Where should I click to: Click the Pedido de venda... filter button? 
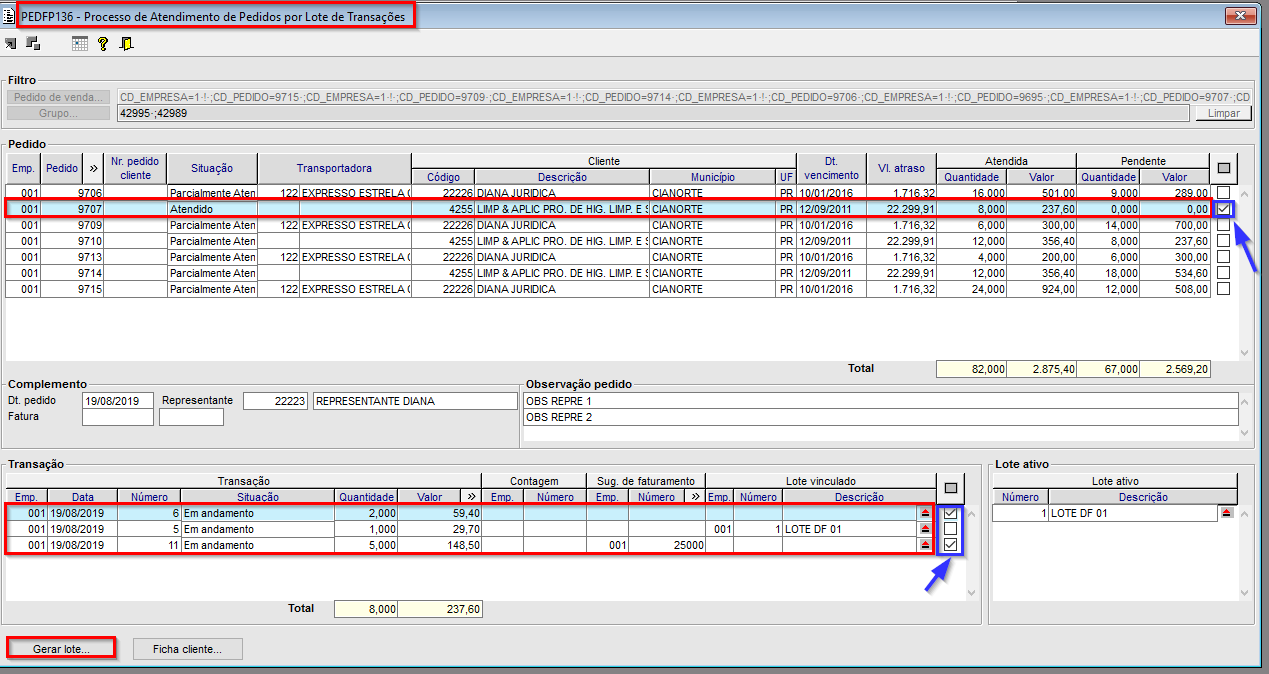(59, 97)
